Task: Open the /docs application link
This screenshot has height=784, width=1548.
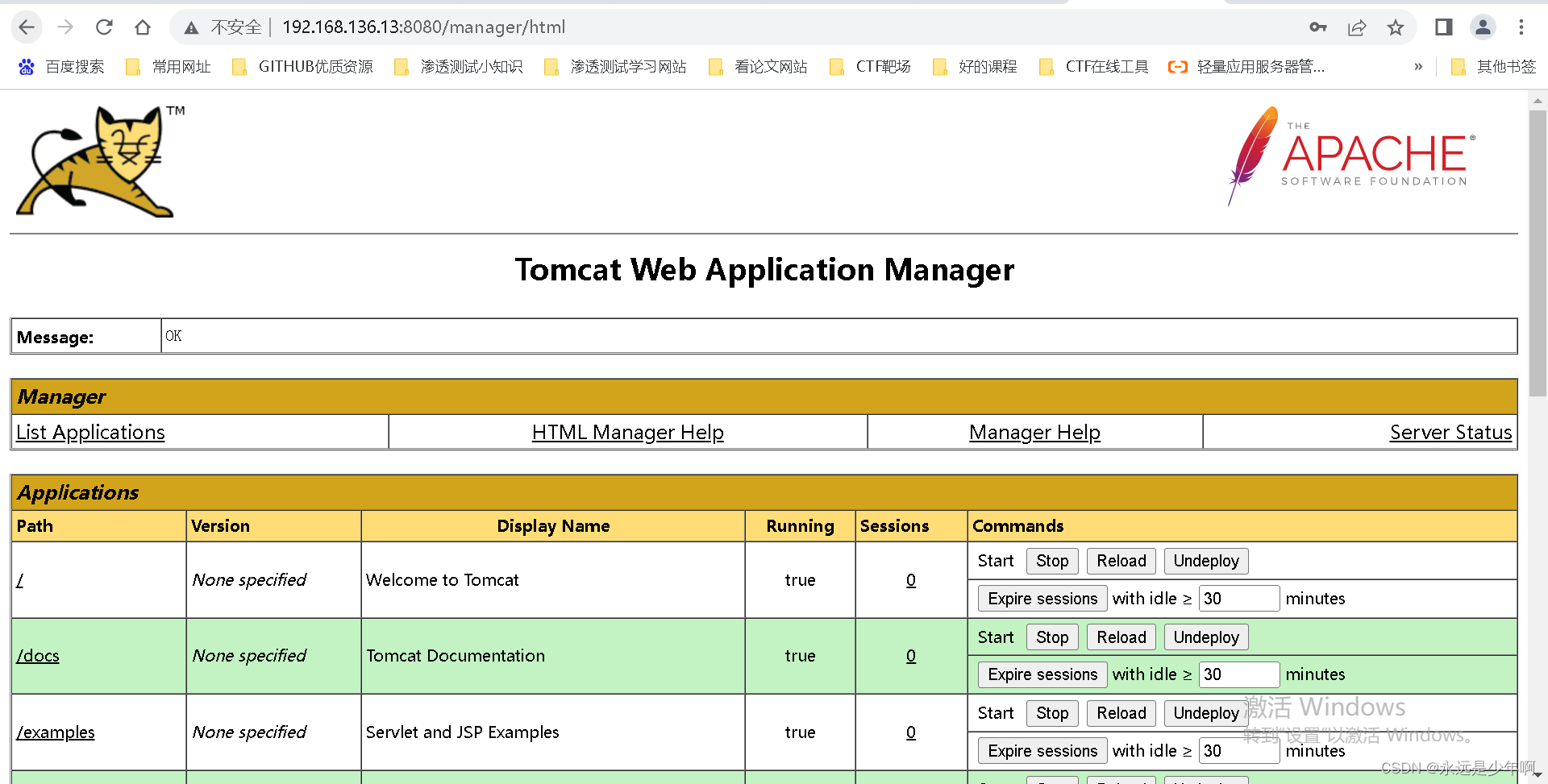Action: (38, 656)
